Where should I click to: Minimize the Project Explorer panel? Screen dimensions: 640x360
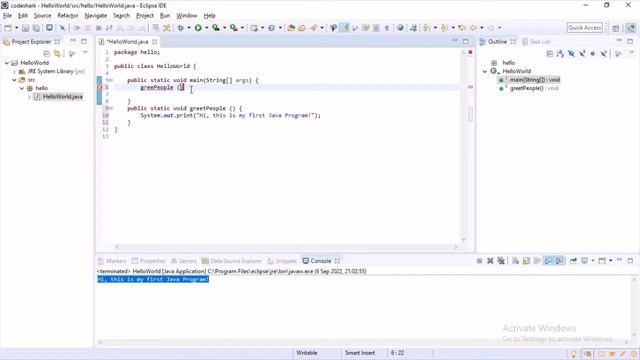[x=73, y=41]
